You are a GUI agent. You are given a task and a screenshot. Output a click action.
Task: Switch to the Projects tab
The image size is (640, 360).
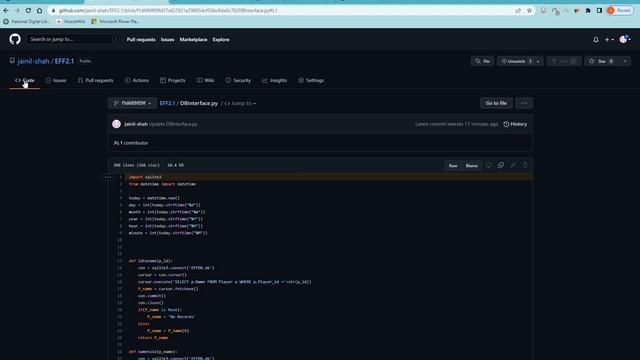(x=173, y=80)
